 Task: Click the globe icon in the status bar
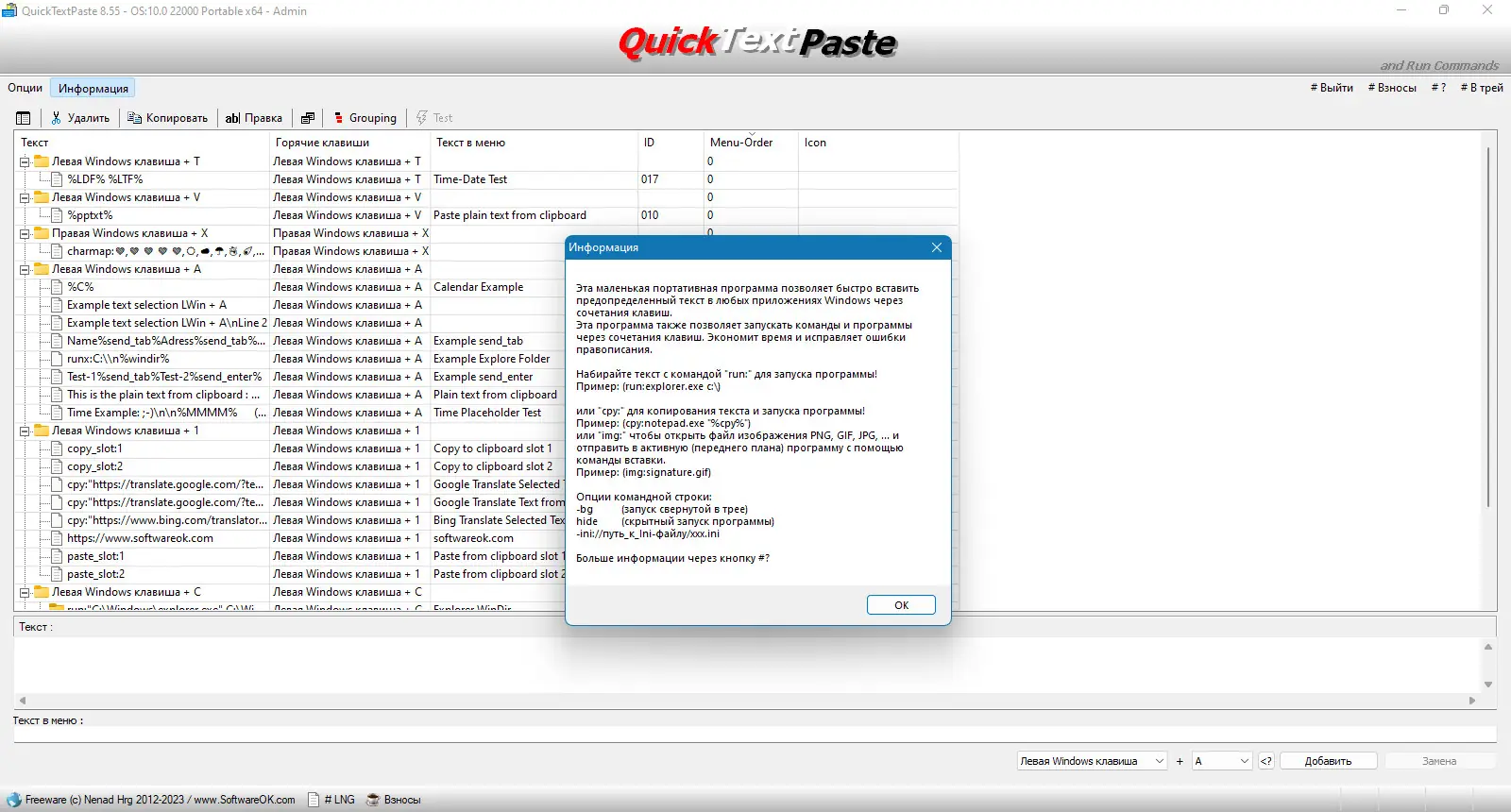(14, 800)
